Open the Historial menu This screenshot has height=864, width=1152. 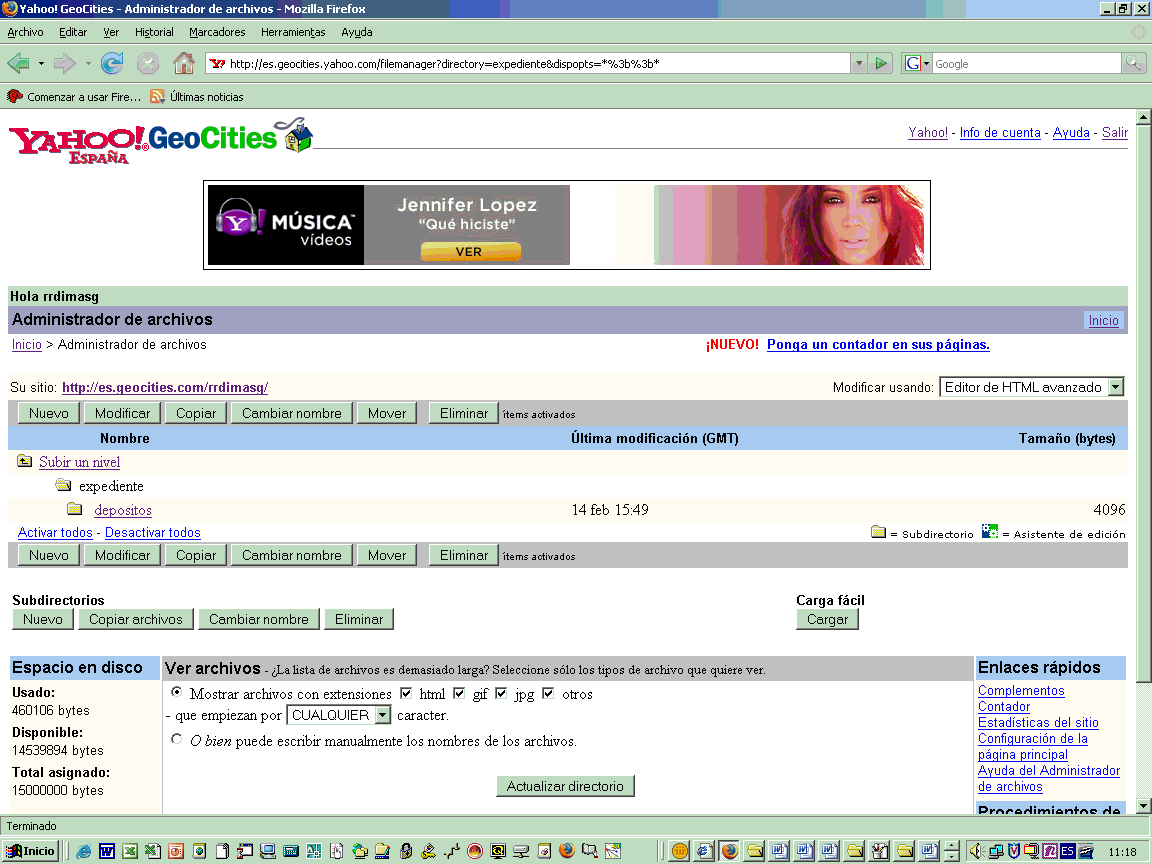(154, 32)
